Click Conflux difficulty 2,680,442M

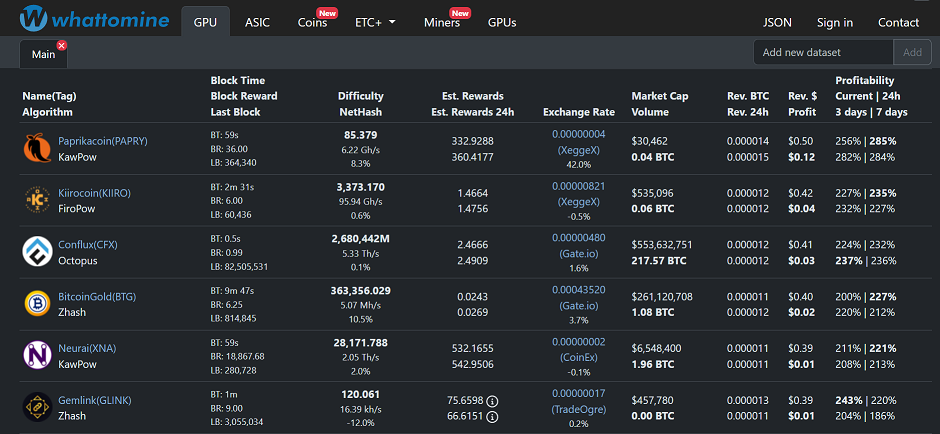[x=360, y=239]
